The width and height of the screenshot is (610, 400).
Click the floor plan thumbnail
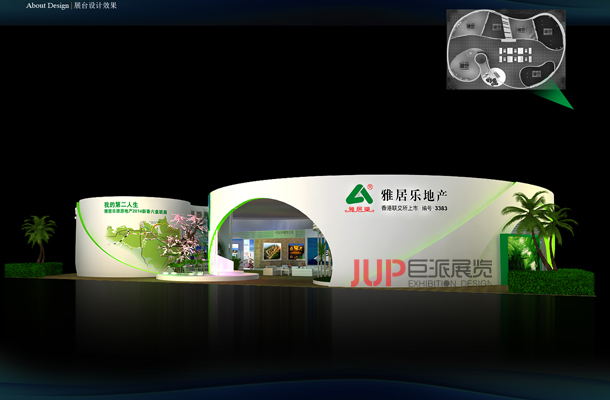(x=506, y=49)
